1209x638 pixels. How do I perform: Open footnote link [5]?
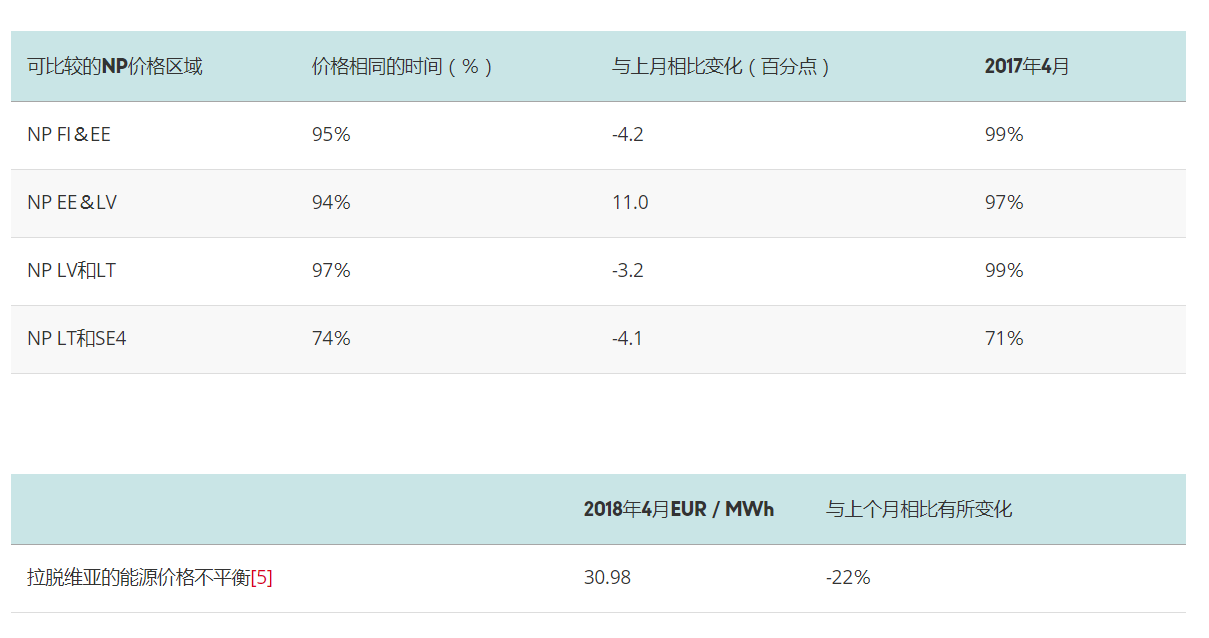[262, 578]
